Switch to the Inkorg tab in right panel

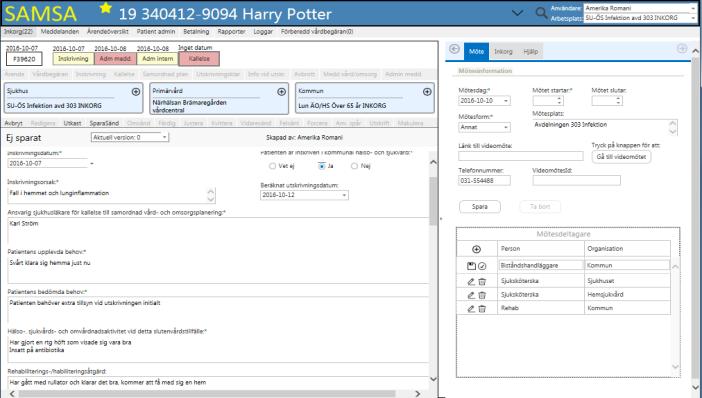click(x=503, y=51)
